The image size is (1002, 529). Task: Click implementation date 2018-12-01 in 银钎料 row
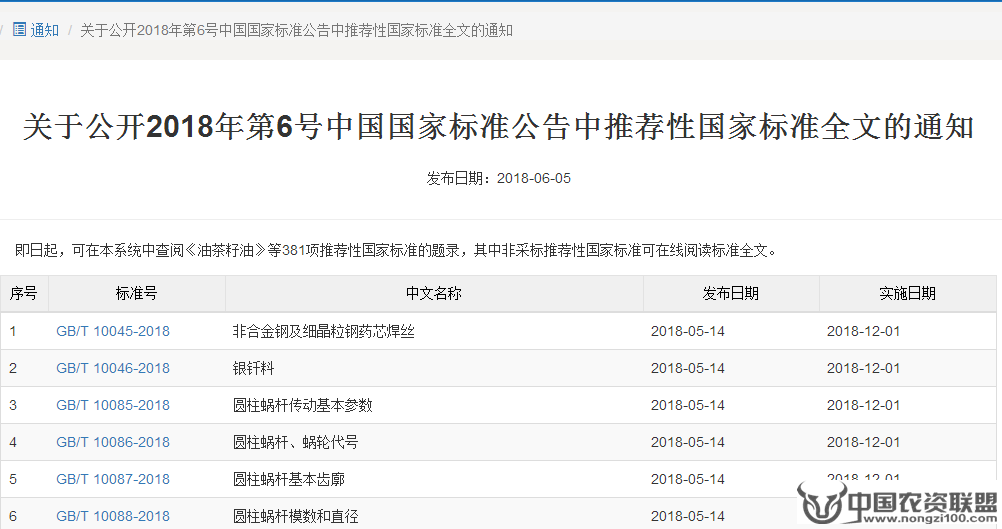[863, 368]
